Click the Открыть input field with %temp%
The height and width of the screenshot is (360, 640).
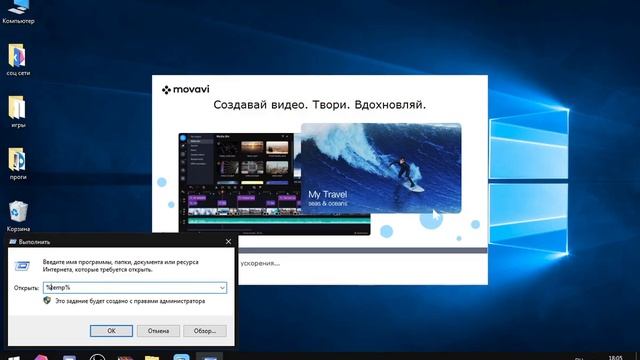pyautogui.click(x=135, y=288)
